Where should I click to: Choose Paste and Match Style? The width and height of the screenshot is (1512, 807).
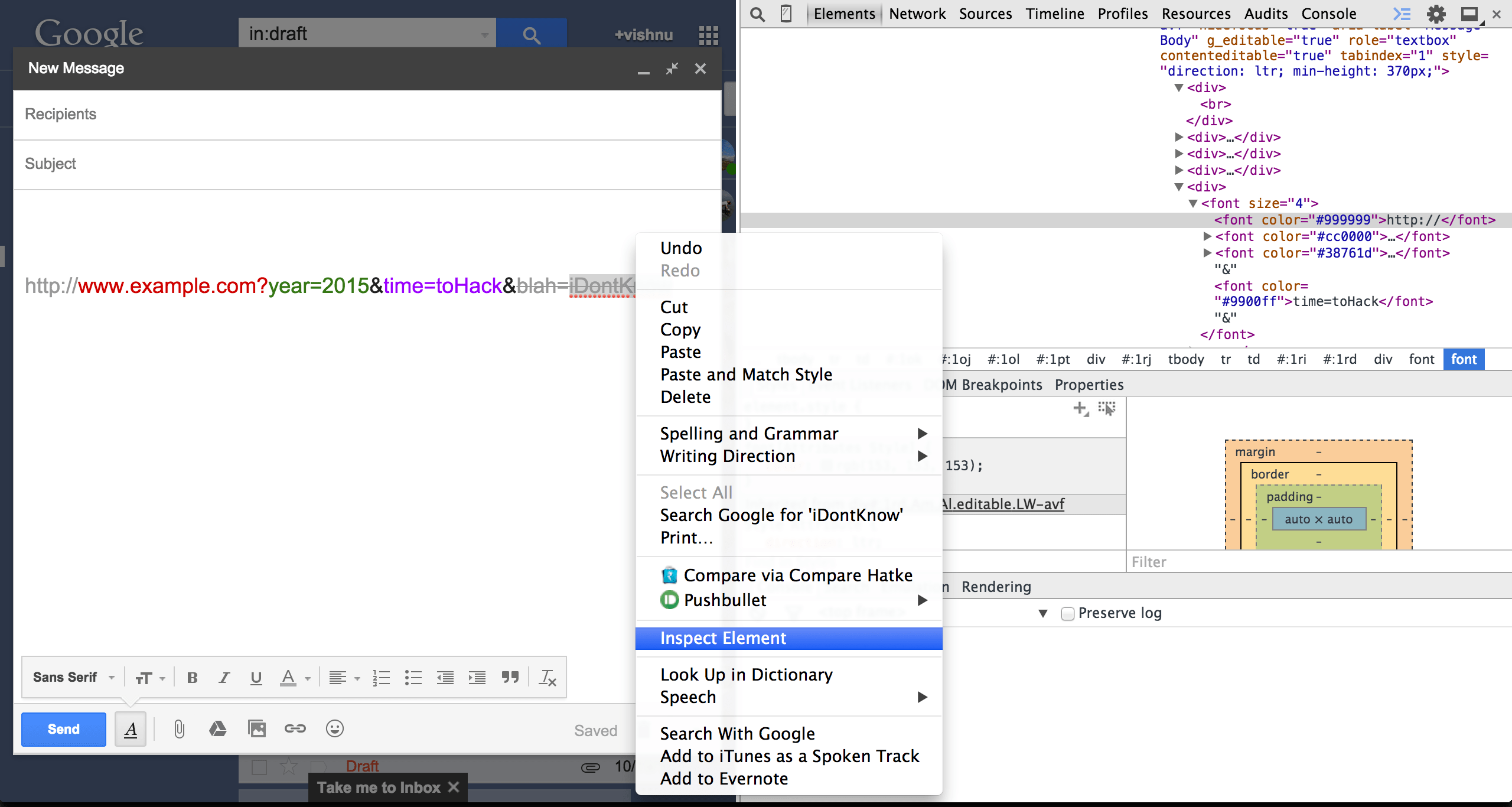(x=788, y=375)
